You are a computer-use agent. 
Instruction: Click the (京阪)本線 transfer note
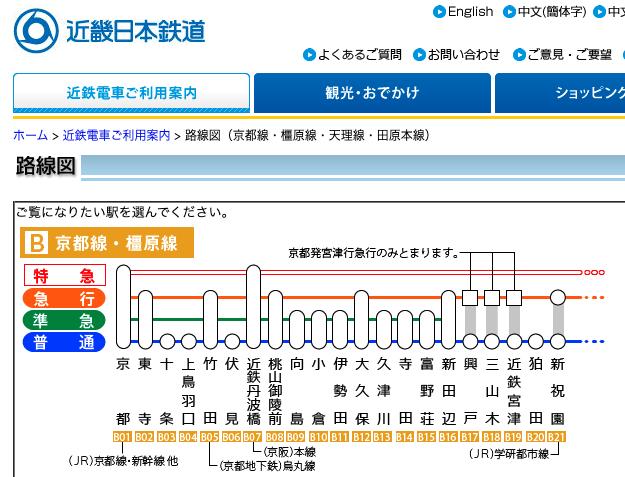point(290,452)
